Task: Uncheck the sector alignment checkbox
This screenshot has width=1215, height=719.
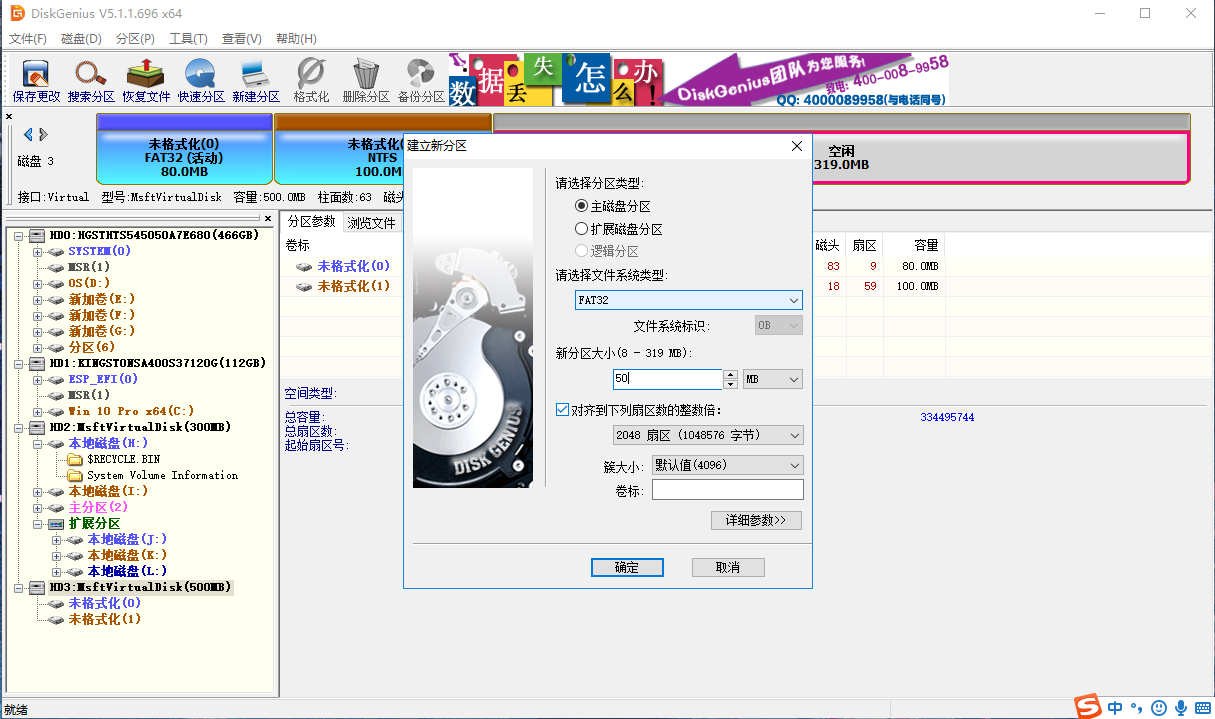Action: point(563,408)
